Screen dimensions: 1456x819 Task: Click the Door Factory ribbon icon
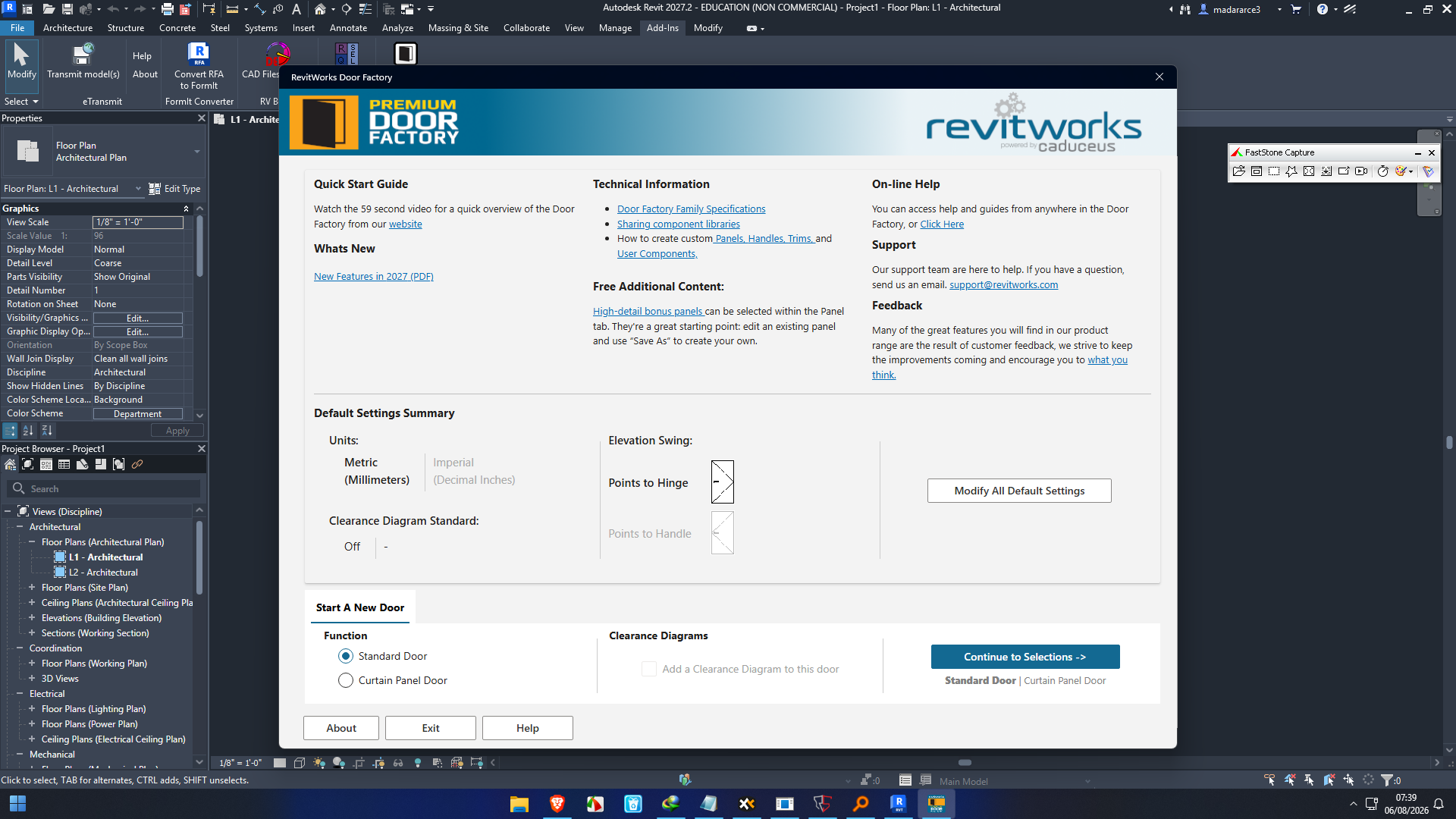tap(406, 53)
